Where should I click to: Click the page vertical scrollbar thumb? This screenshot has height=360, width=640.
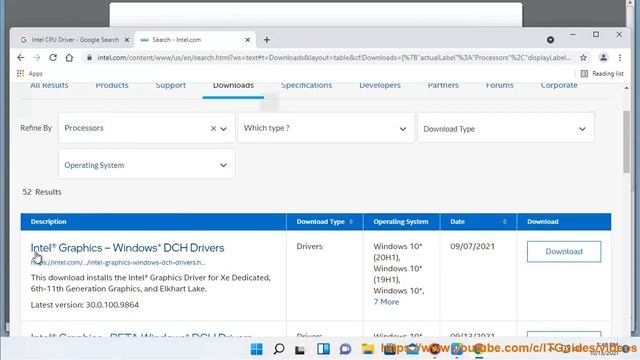pyautogui.click(x=627, y=142)
